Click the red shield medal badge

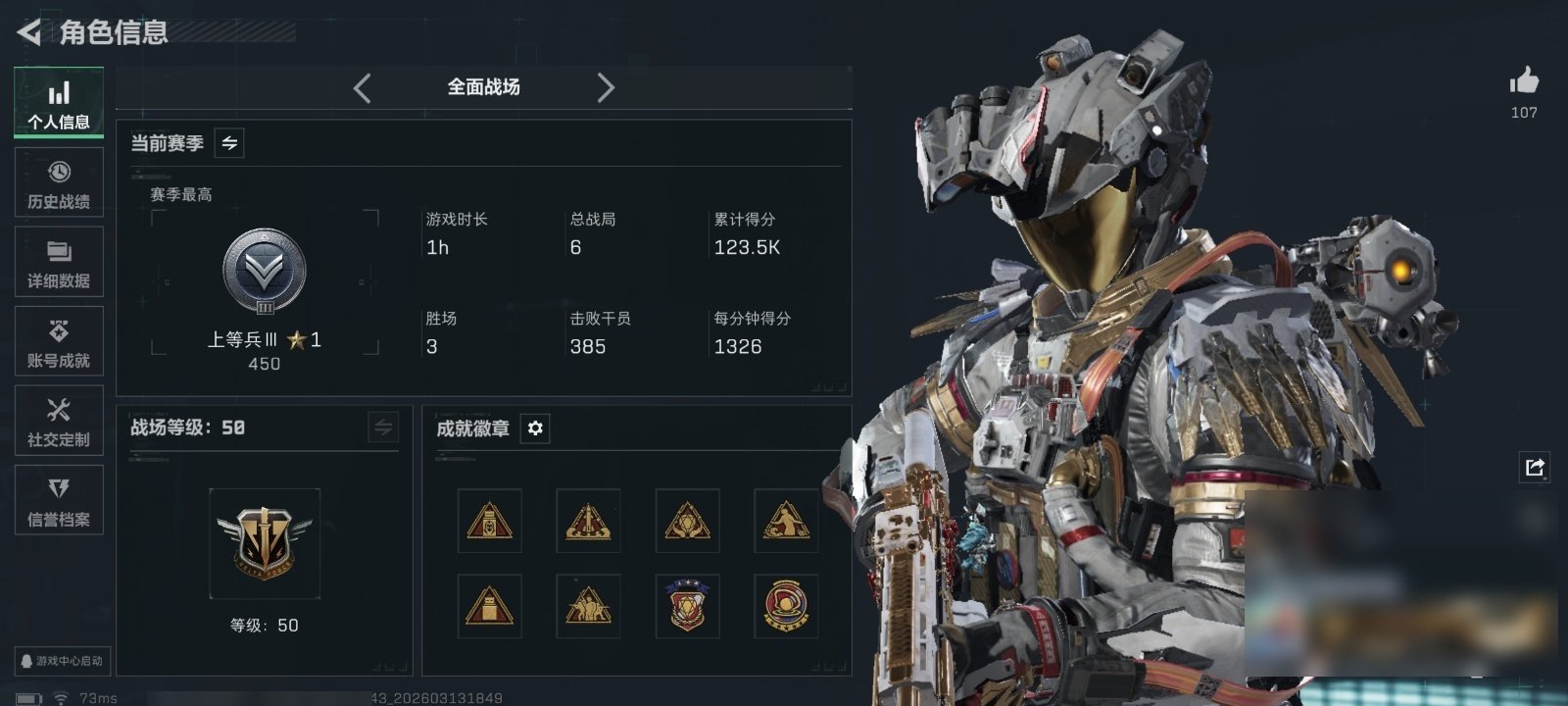[687, 606]
